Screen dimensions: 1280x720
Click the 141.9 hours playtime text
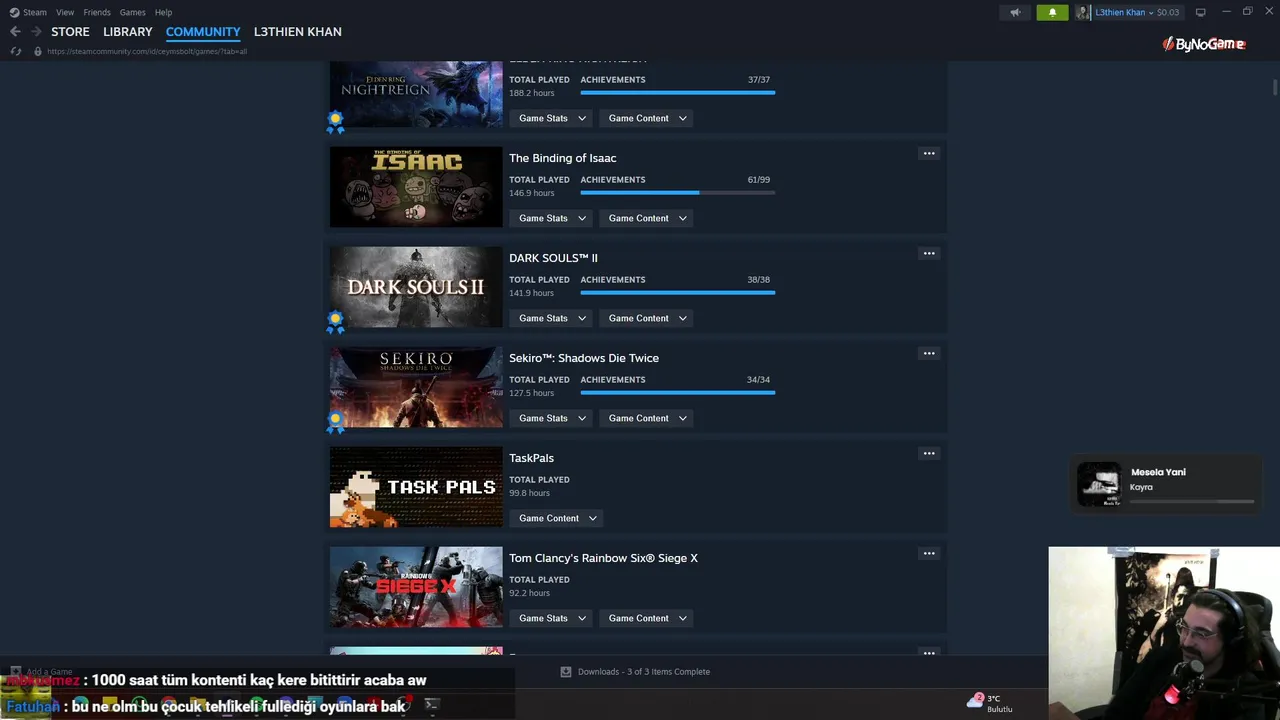click(531, 293)
